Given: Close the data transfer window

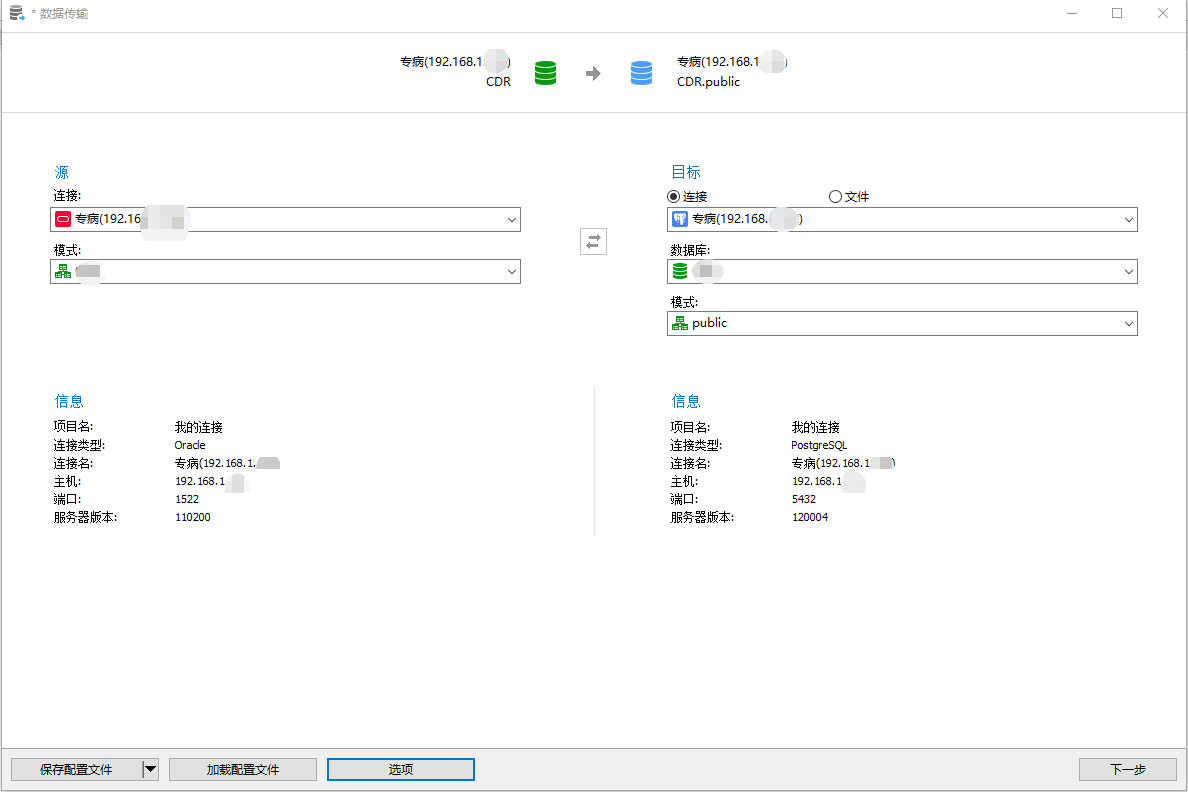Looking at the screenshot, I should [x=1163, y=14].
